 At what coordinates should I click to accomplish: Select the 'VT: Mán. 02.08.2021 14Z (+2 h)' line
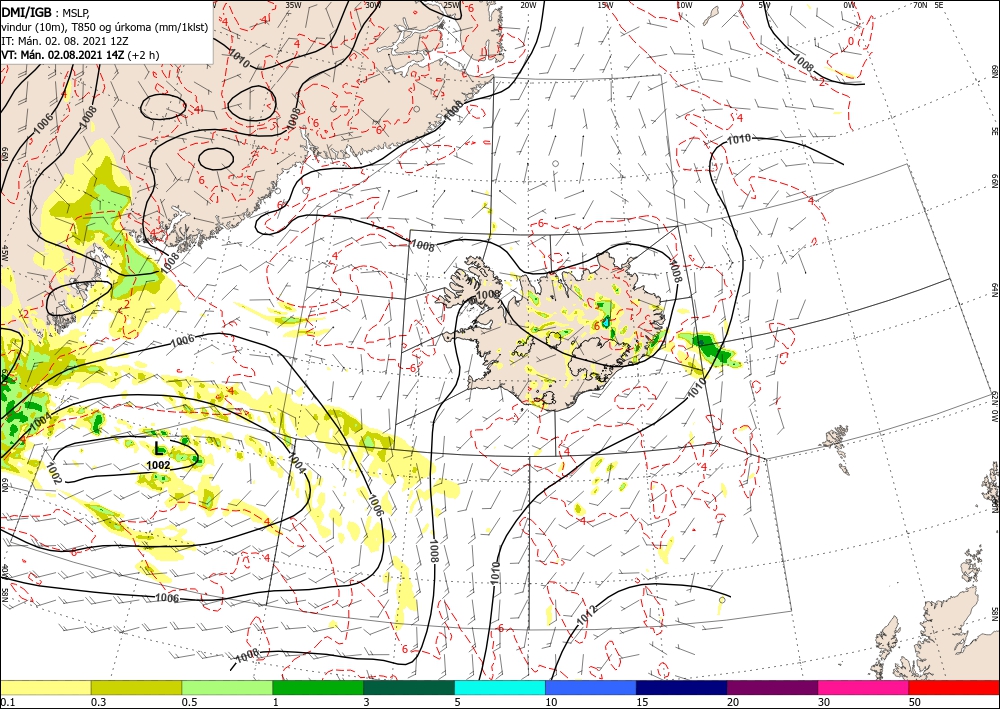[x=80, y=55]
